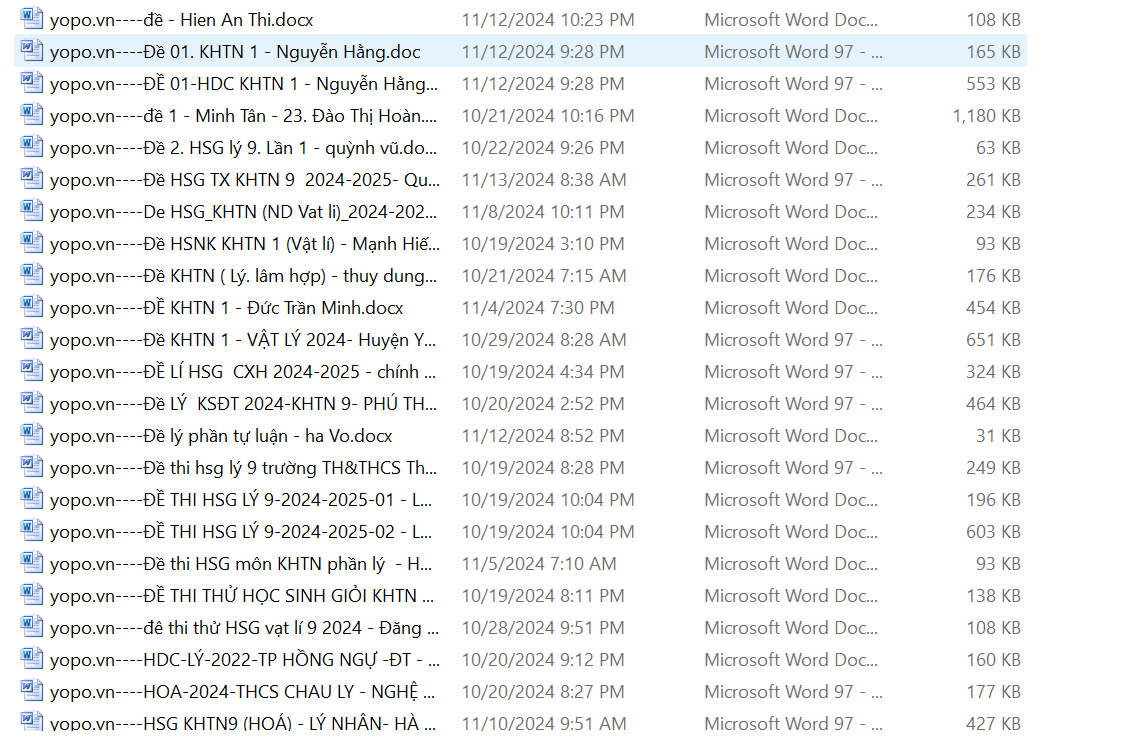The height and width of the screenshot is (756, 1143).
Task: Click document icon of Đề 2. HSG lý 9 file
Action: point(32,147)
